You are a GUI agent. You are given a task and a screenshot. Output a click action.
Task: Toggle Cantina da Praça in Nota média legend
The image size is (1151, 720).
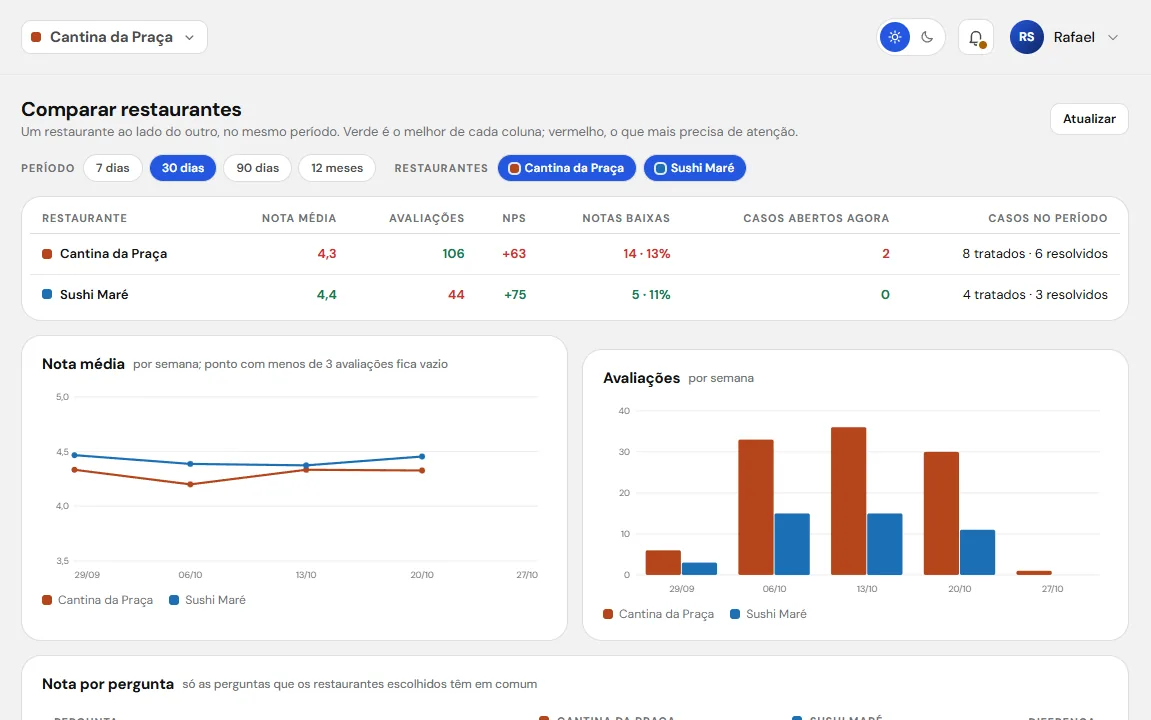(98, 600)
